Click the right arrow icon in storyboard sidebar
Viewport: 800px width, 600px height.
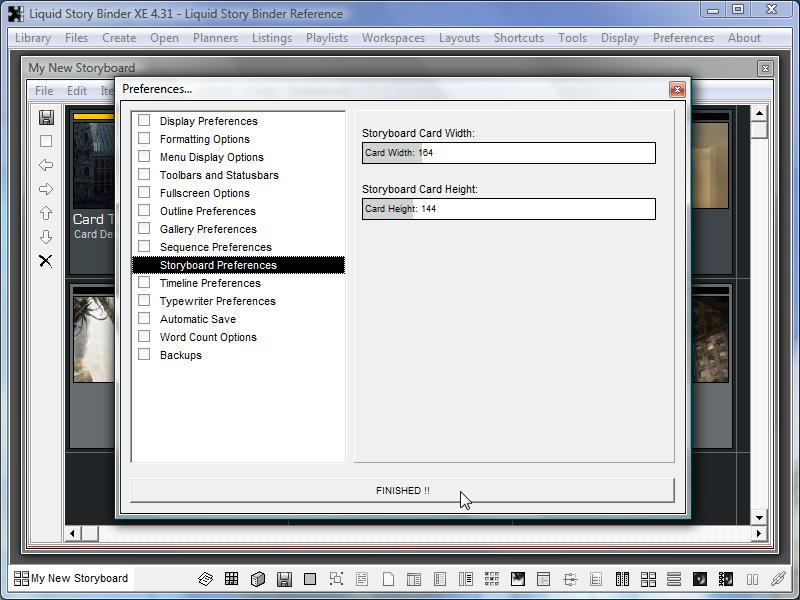46,189
